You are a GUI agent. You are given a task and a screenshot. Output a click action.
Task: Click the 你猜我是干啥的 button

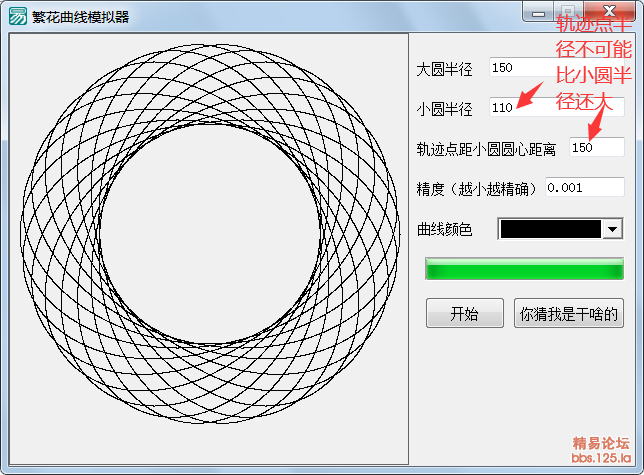[x=569, y=313]
